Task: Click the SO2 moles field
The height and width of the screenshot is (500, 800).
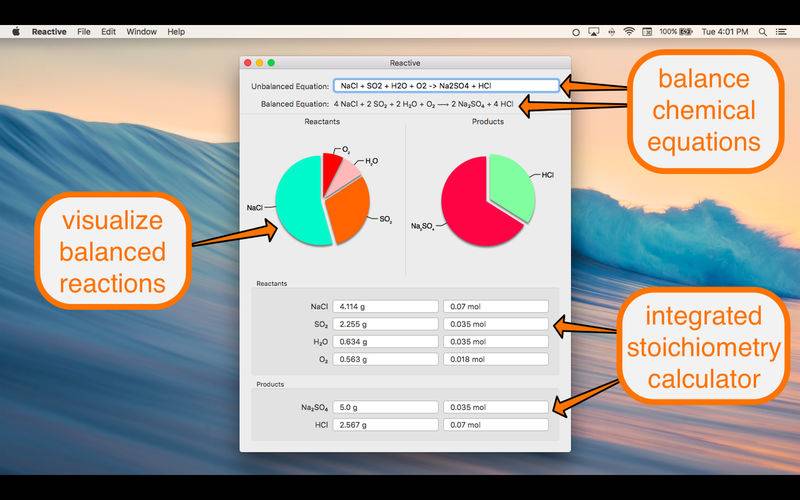Action: (495, 324)
